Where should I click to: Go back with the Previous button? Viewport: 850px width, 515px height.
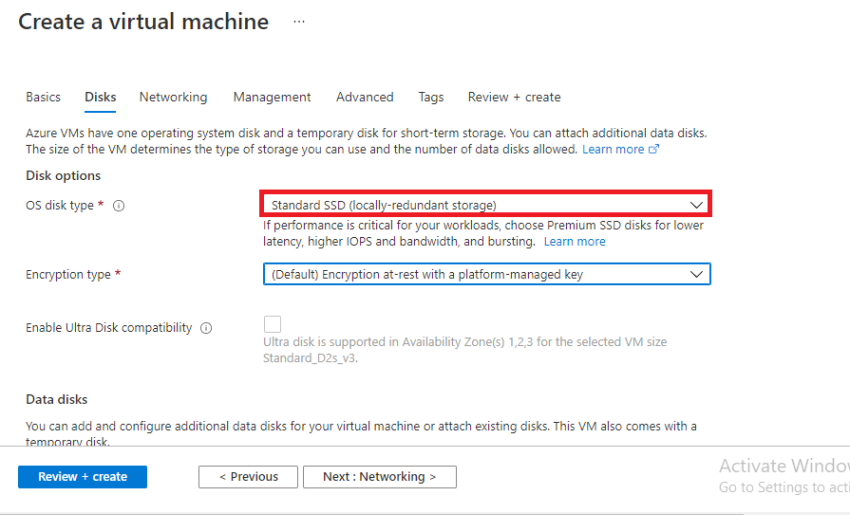pos(248,477)
